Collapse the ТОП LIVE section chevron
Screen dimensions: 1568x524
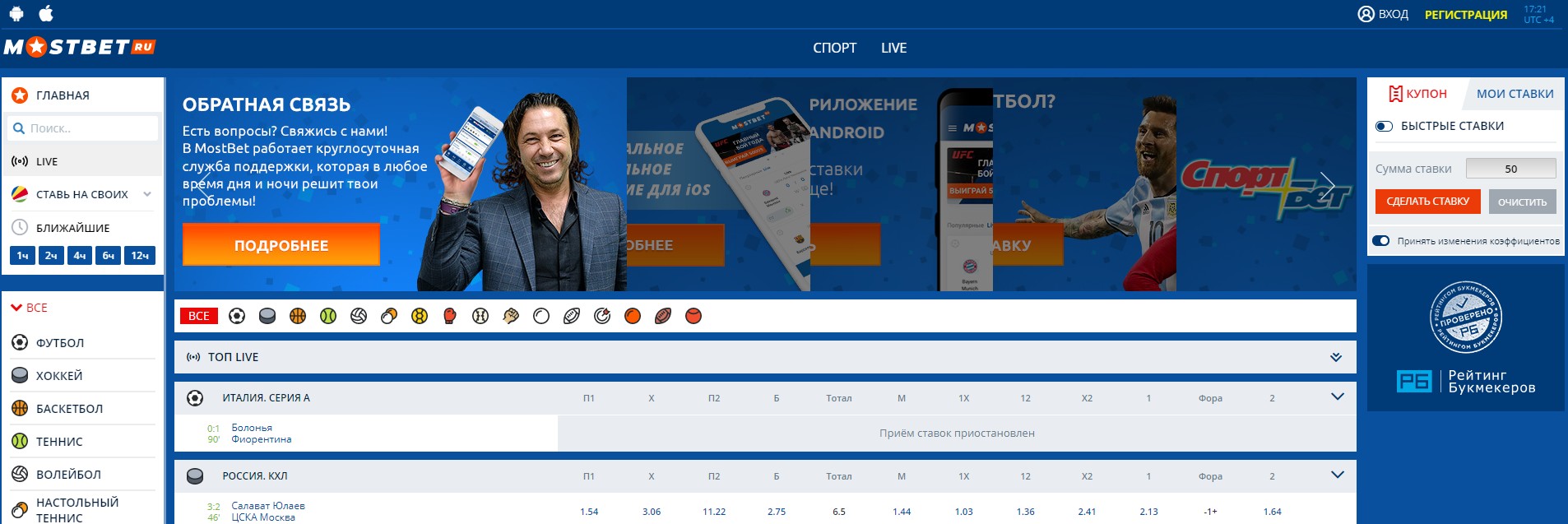click(x=1336, y=357)
